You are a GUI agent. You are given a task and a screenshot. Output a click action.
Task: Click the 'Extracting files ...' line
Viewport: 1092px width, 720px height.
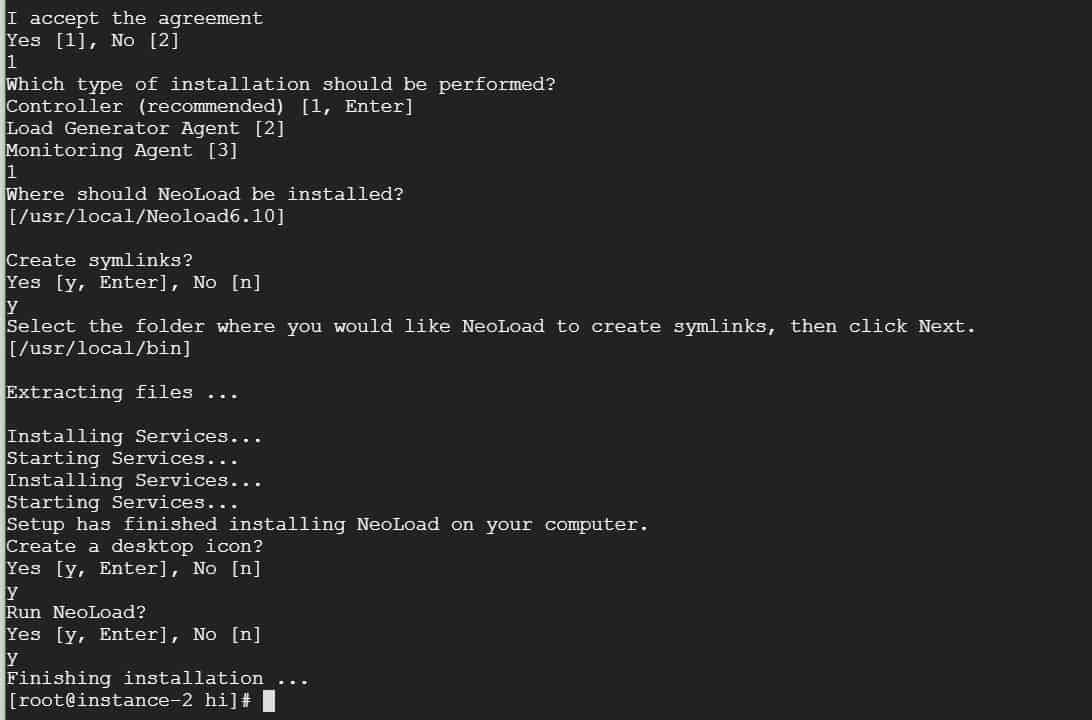tap(123, 393)
